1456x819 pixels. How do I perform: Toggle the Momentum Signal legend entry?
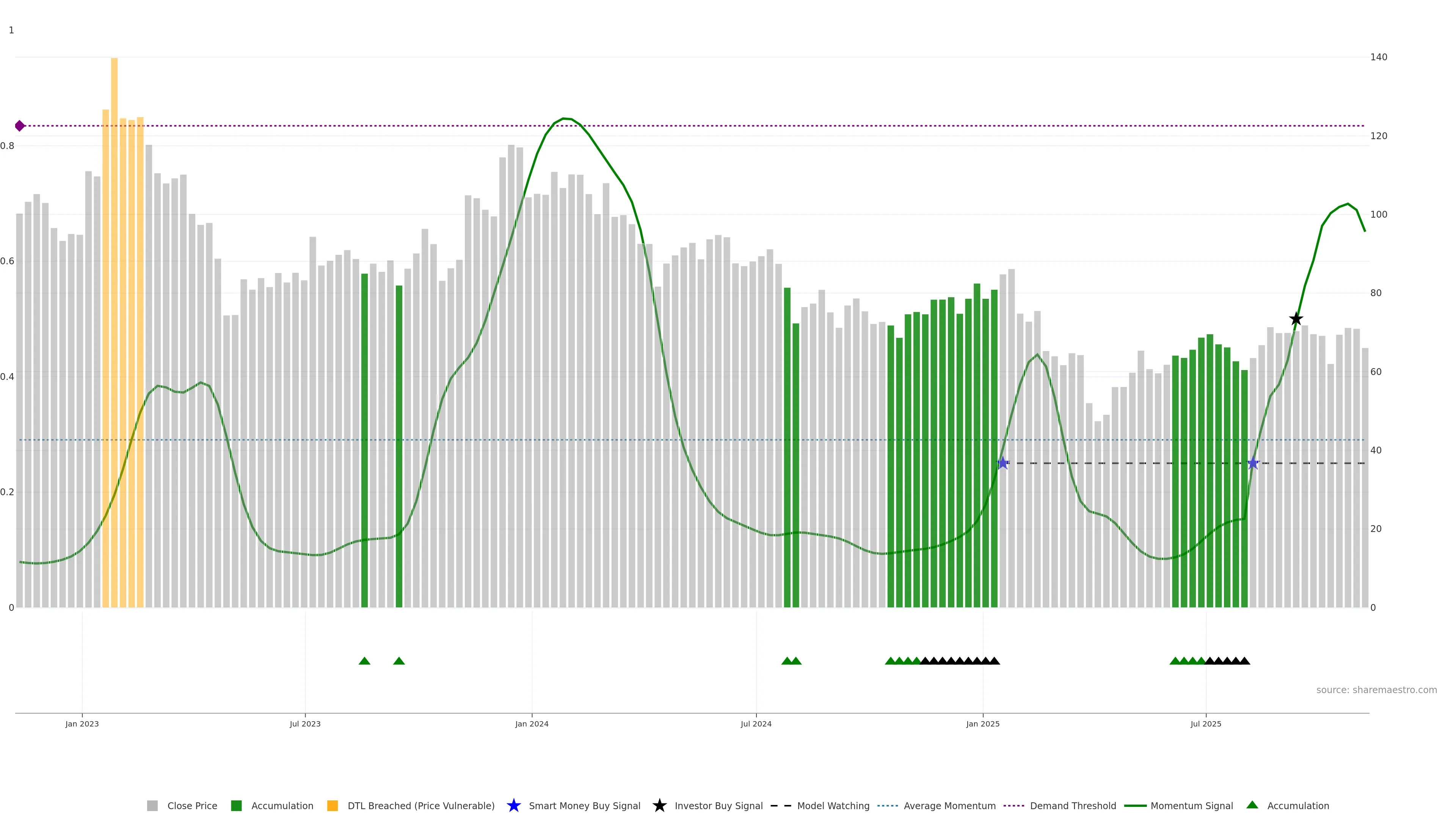(1191, 805)
